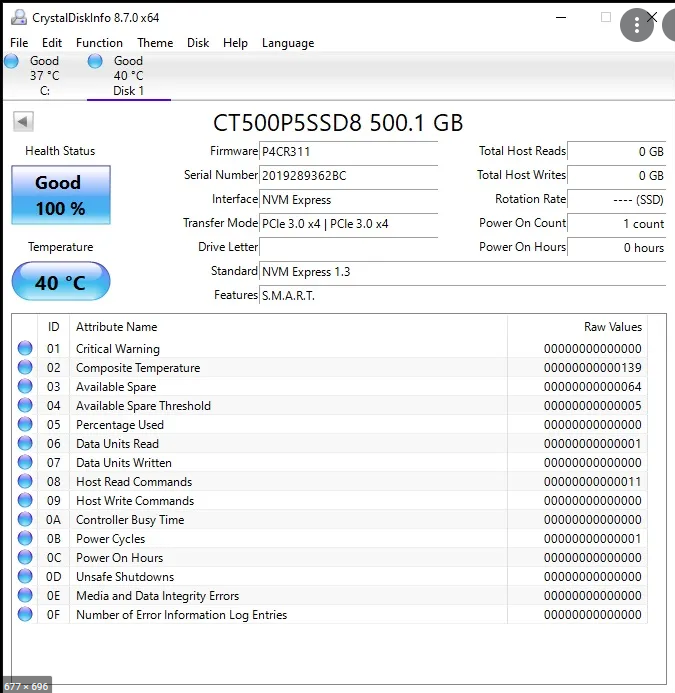Screen dimensions: 675x693
Task: Select the Unsafe Shutdowns attribute name
Action: pyautogui.click(x=125, y=577)
